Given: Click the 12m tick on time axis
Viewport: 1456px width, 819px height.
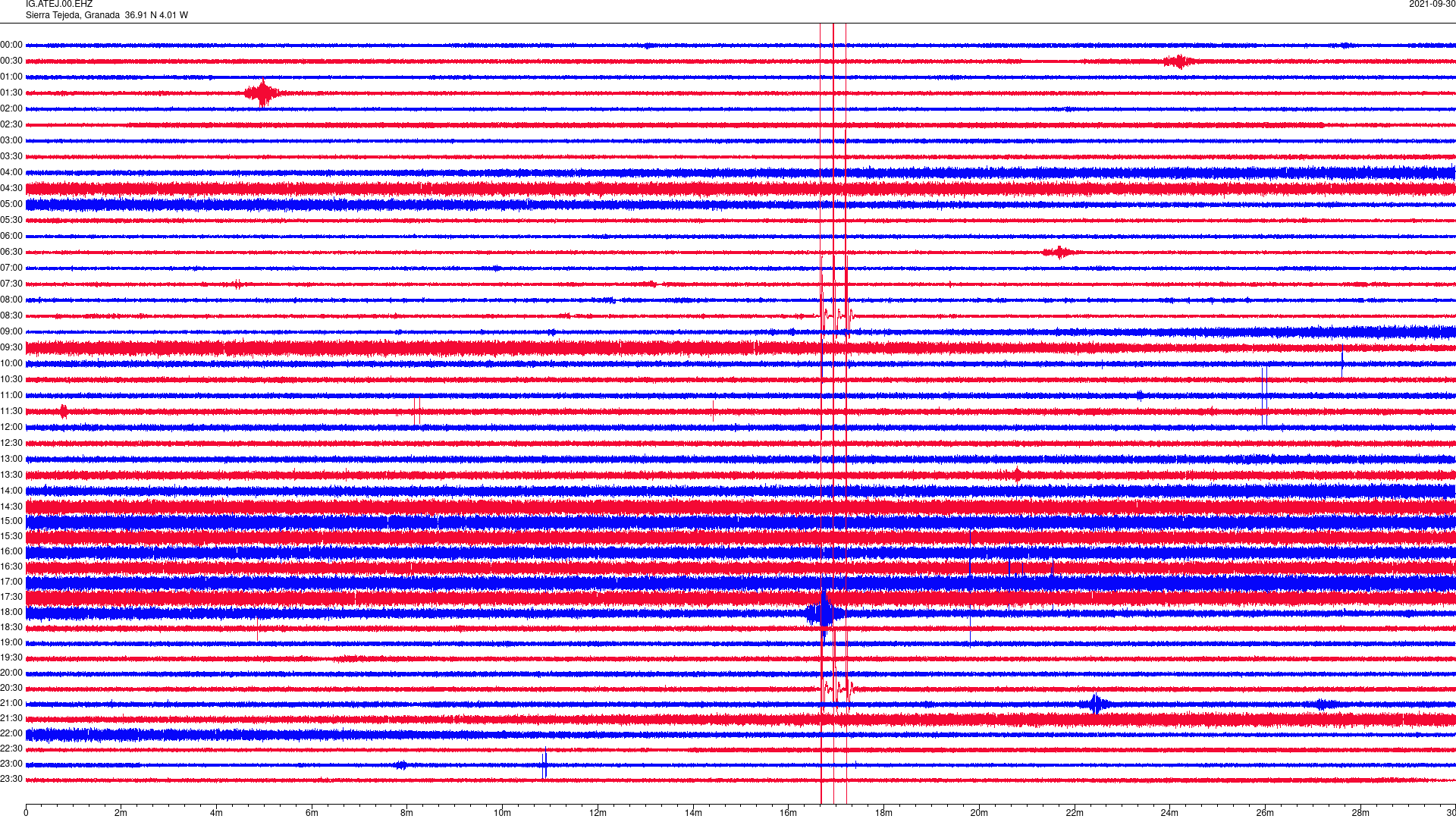Looking at the screenshot, I should pyautogui.click(x=598, y=813).
